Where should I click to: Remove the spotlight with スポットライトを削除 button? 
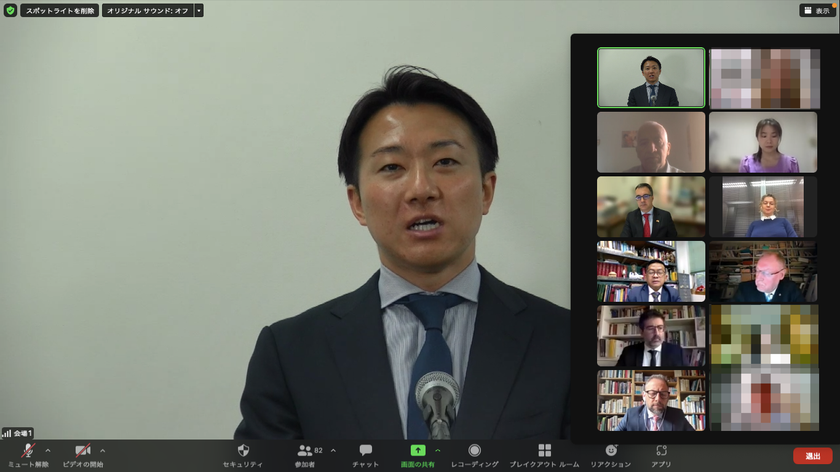click(59, 10)
